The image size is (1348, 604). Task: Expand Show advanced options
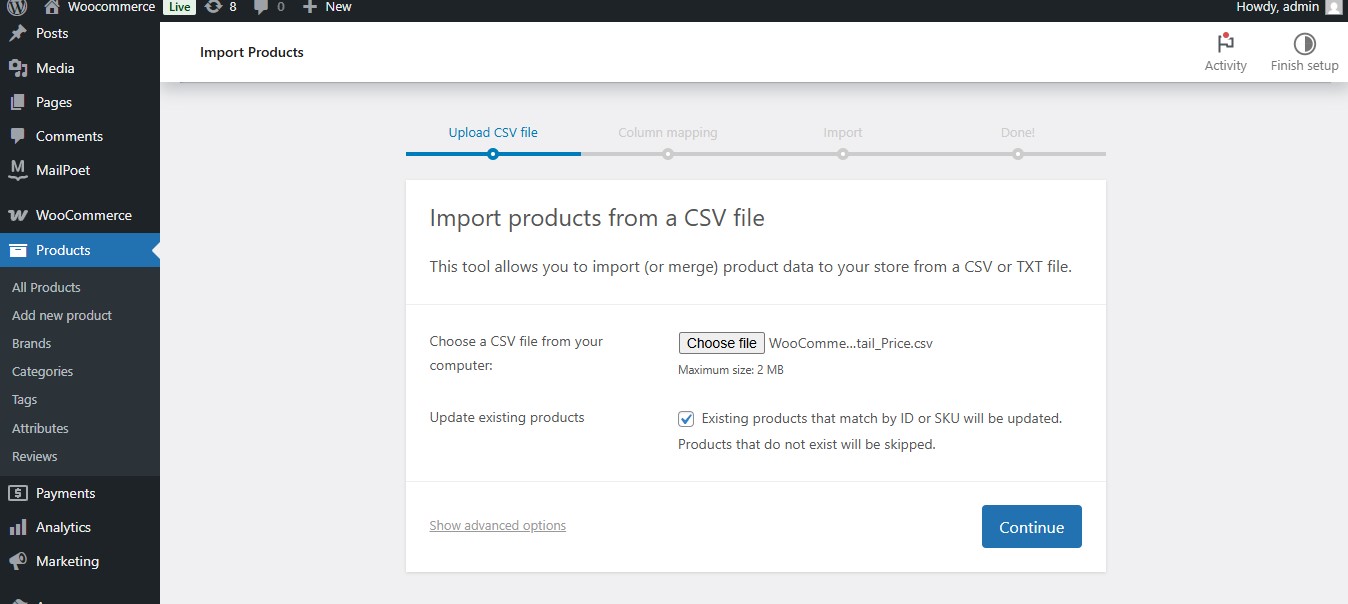coord(497,526)
